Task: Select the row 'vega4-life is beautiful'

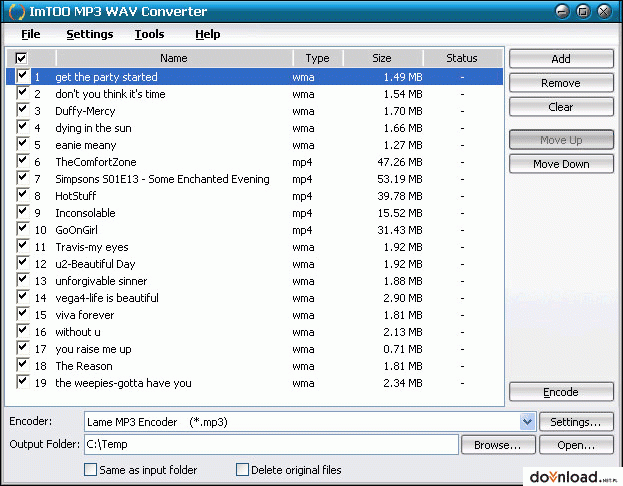Action: pyautogui.click(x=254, y=298)
